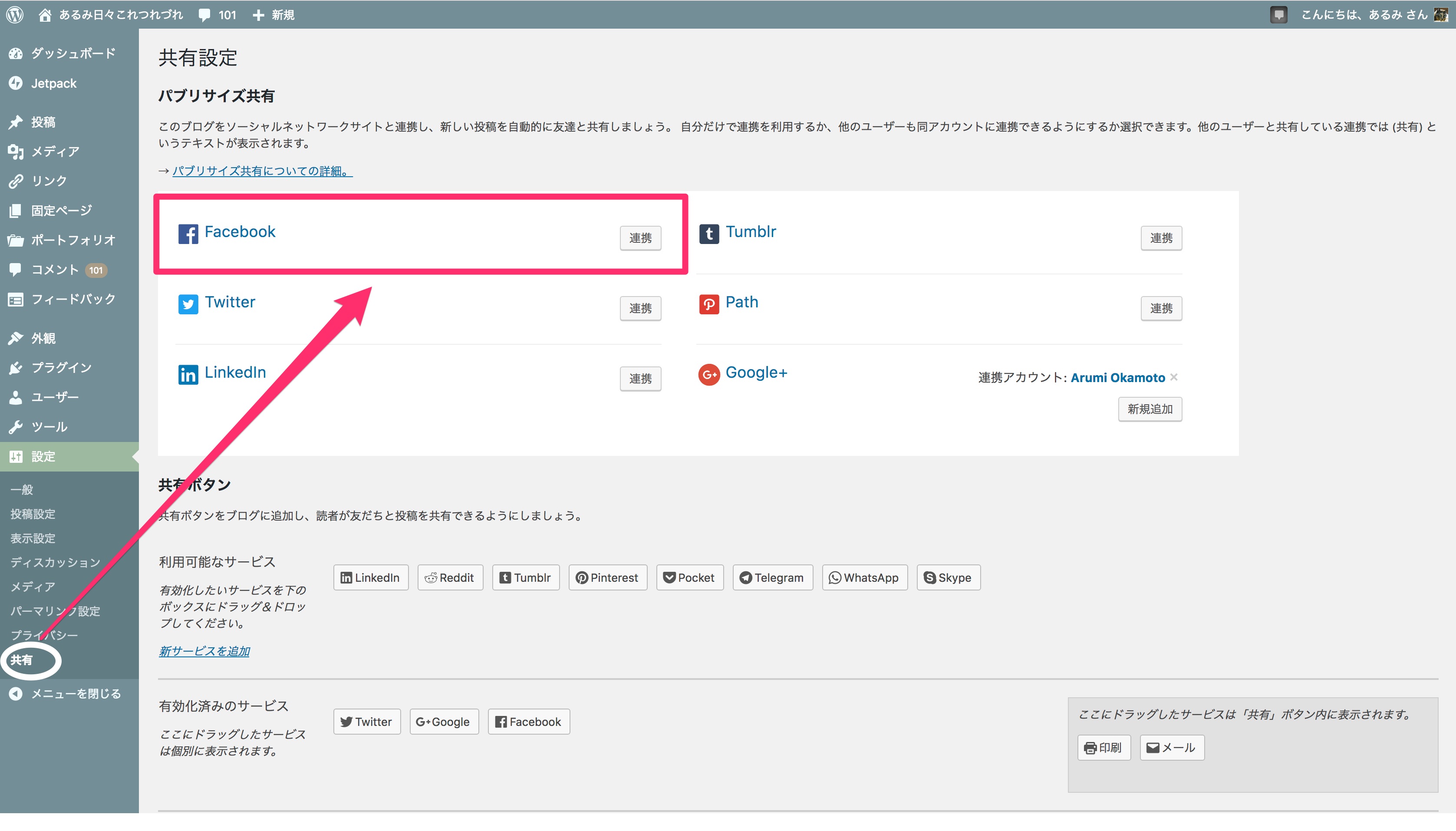Open the メディア settings submenu
Viewport: 1456px width, 831px height.
(x=33, y=587)
